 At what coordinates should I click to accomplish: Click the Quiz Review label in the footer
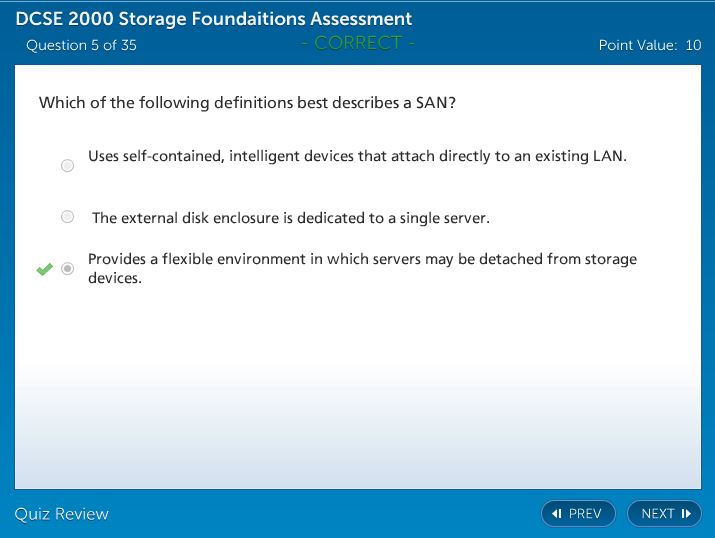(x=61, y=514)
